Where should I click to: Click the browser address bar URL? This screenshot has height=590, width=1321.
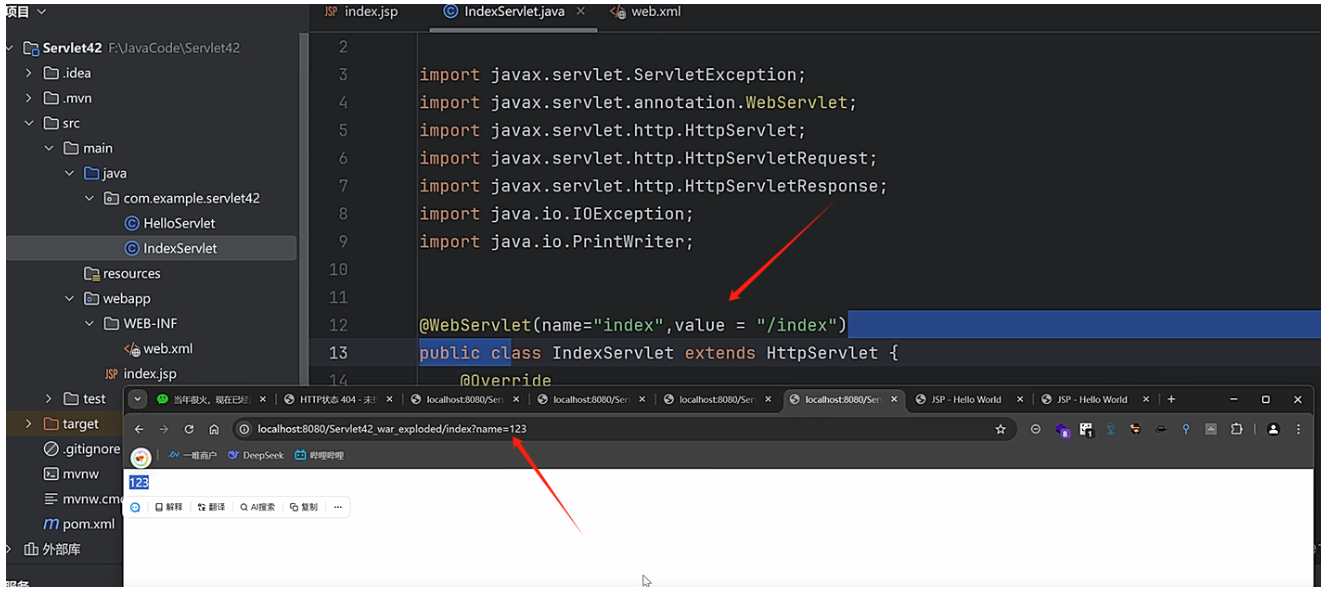pos(392,429)
